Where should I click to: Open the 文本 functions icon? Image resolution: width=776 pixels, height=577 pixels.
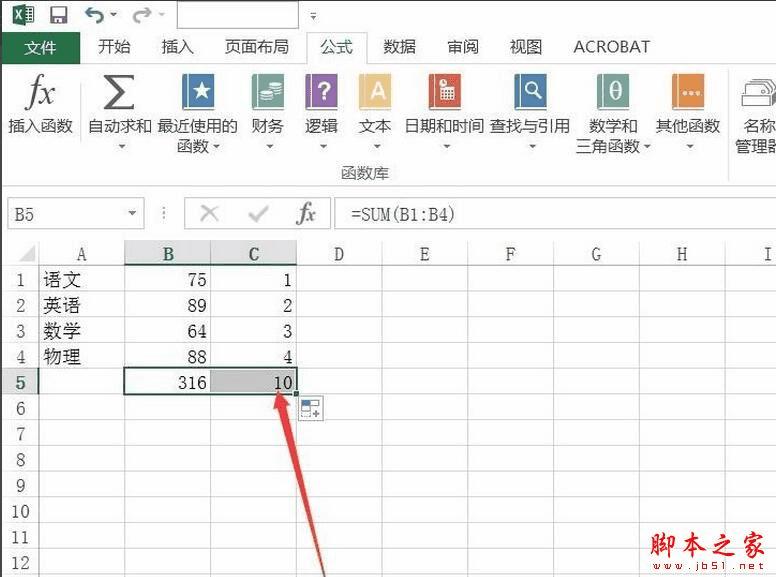[375, 92]
